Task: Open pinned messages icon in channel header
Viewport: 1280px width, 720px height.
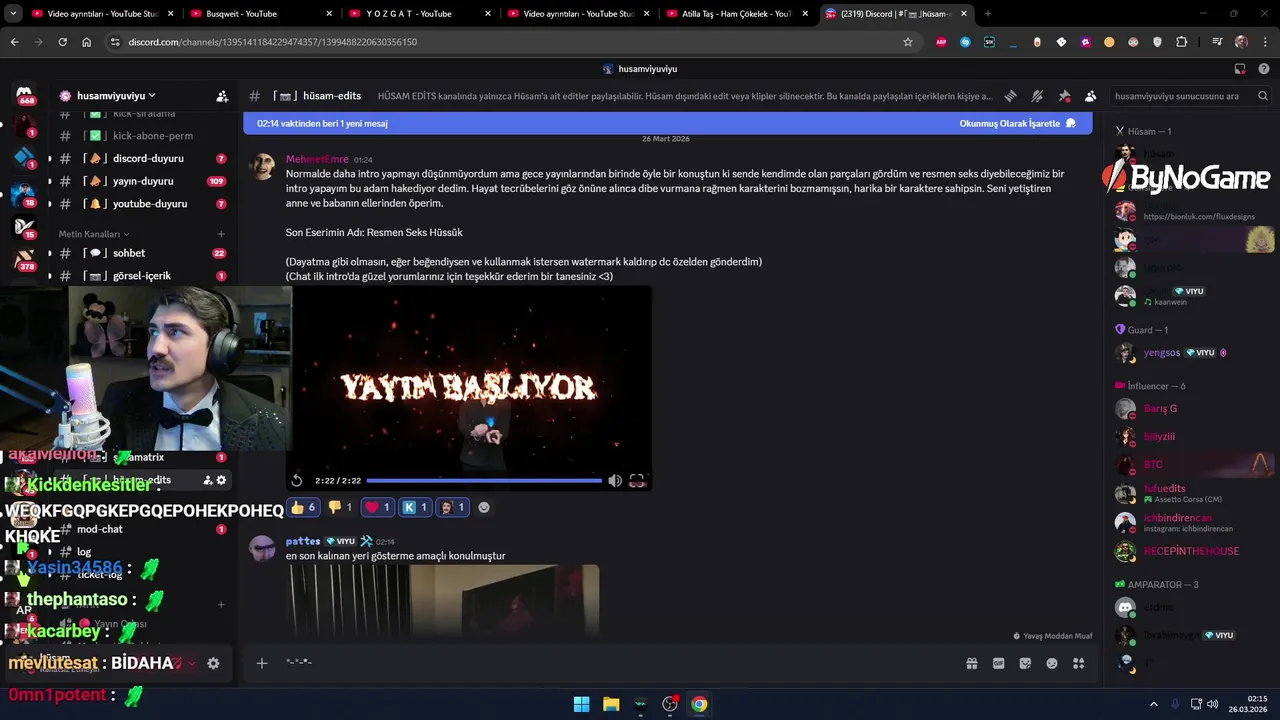Action: coord(1064,96)
